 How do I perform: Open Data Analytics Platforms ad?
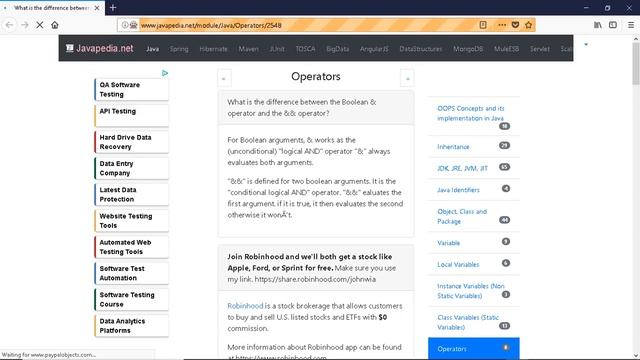point(131,326)
